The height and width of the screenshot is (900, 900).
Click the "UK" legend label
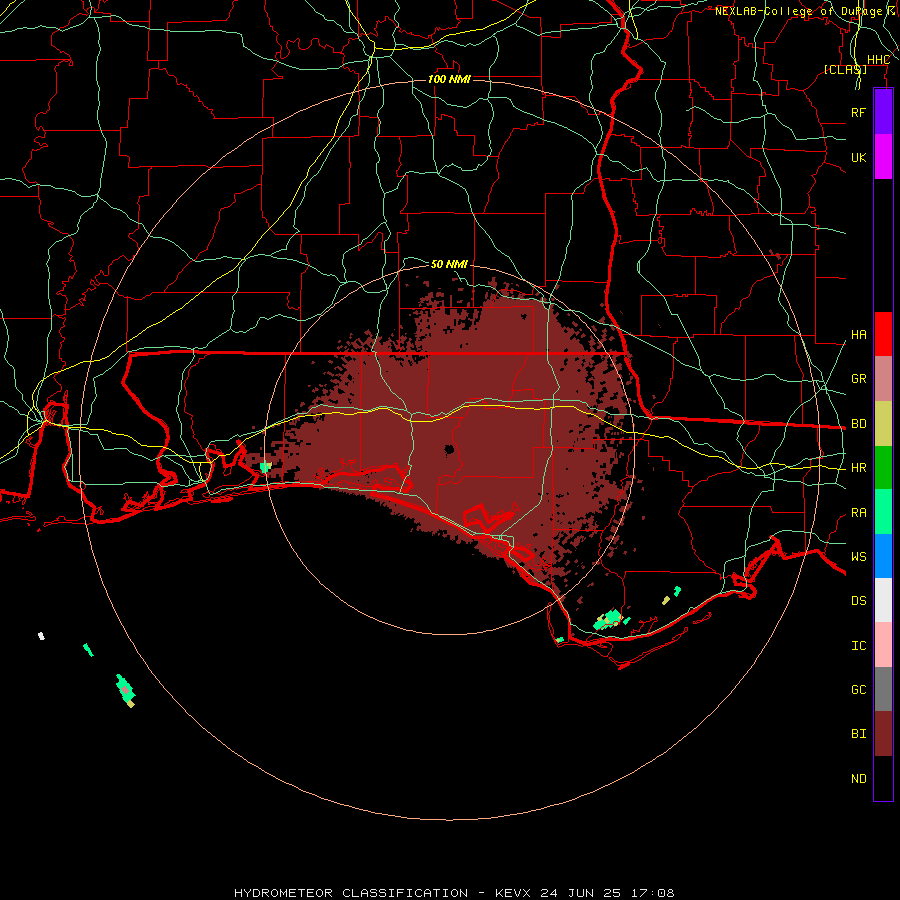tap(858, 158)
